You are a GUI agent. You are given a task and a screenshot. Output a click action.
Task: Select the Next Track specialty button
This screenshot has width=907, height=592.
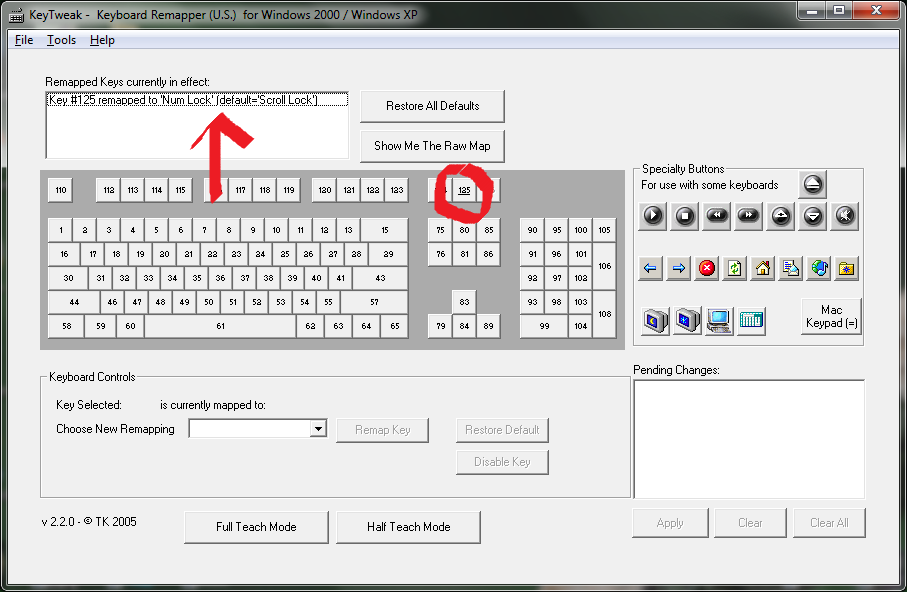click(x=749, y=214)
